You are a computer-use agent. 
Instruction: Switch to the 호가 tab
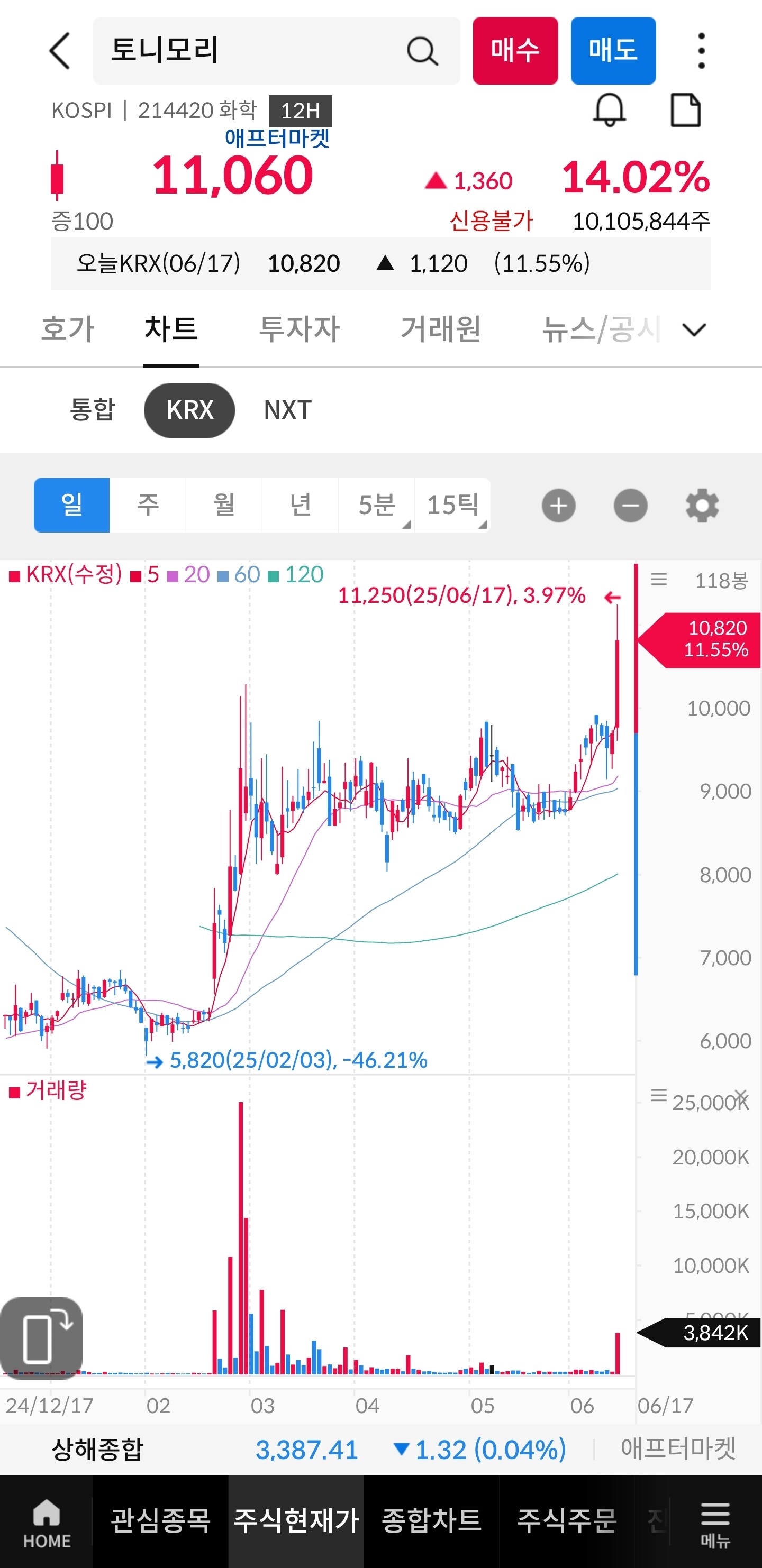(x=68, y=329)
